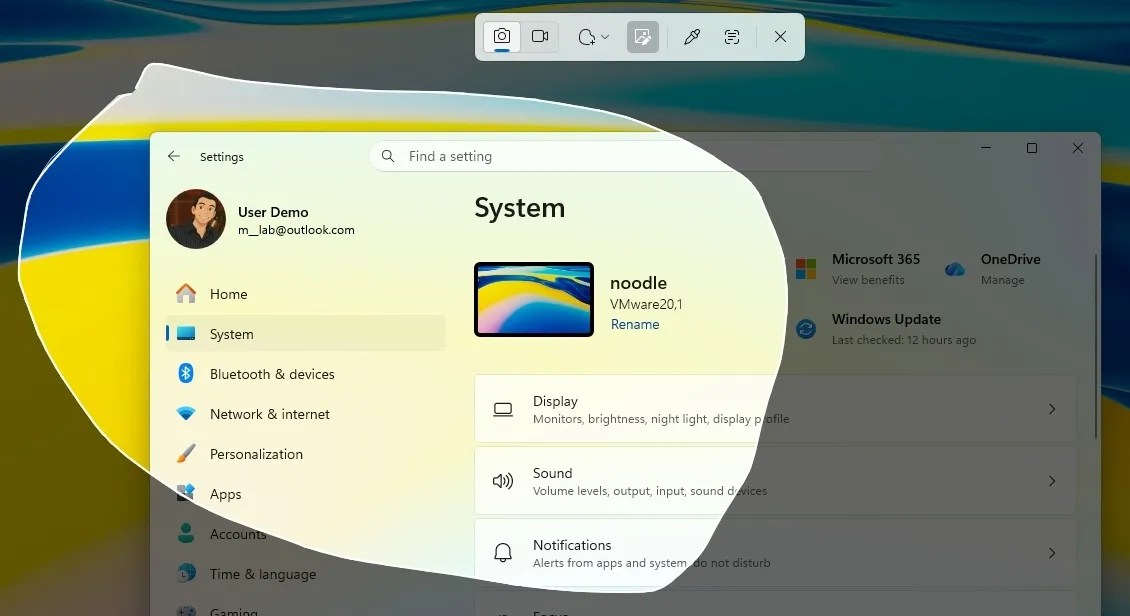Click the System sidebar monitor icon
Screen dimensions: 1130x616
[x=186, y=333]
